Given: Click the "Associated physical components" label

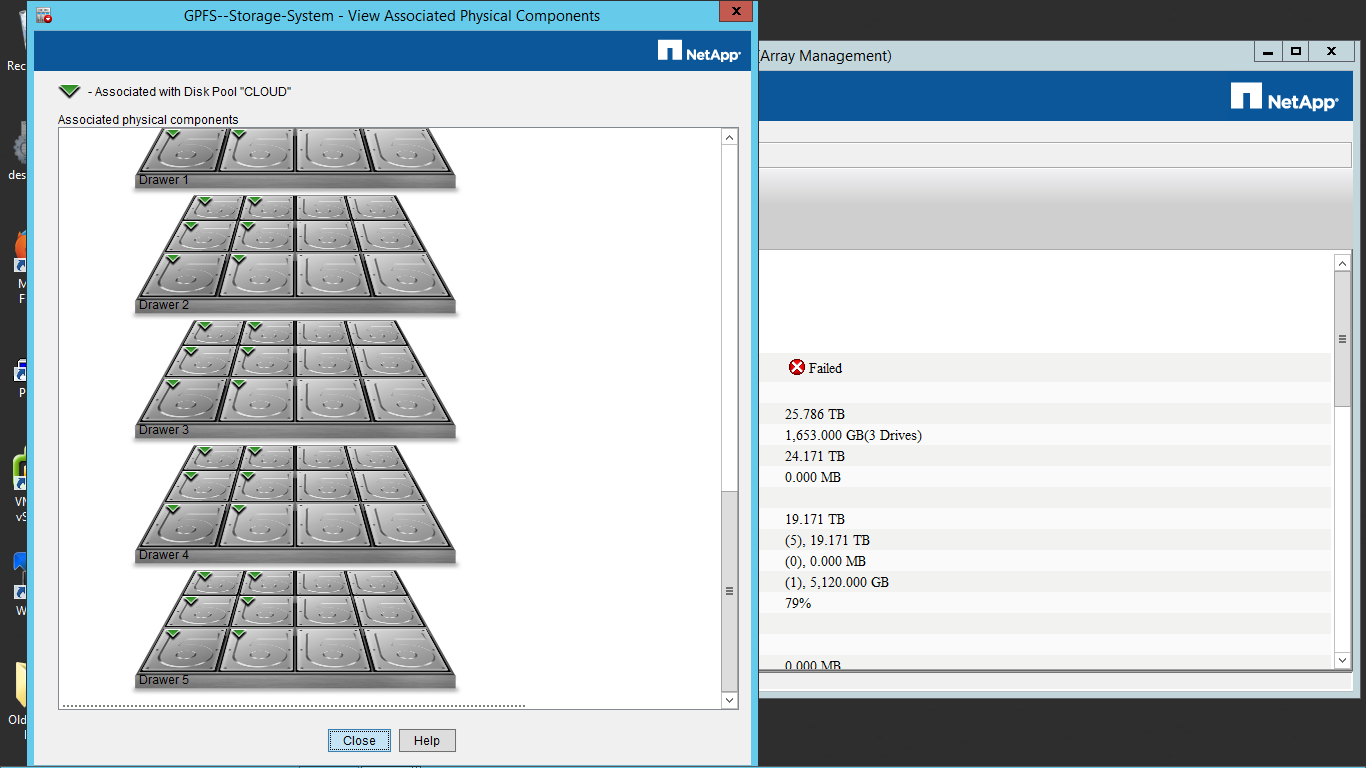Looking at the screenshot, I should coord(148,120).
